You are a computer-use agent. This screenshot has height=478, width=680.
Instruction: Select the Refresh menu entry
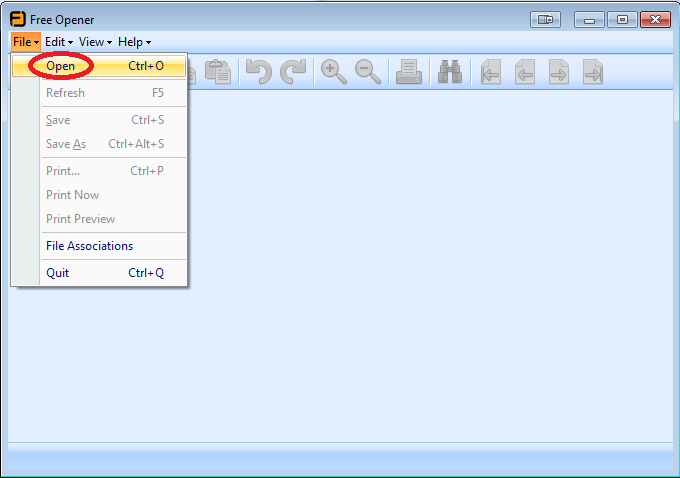tap(99, 93)
